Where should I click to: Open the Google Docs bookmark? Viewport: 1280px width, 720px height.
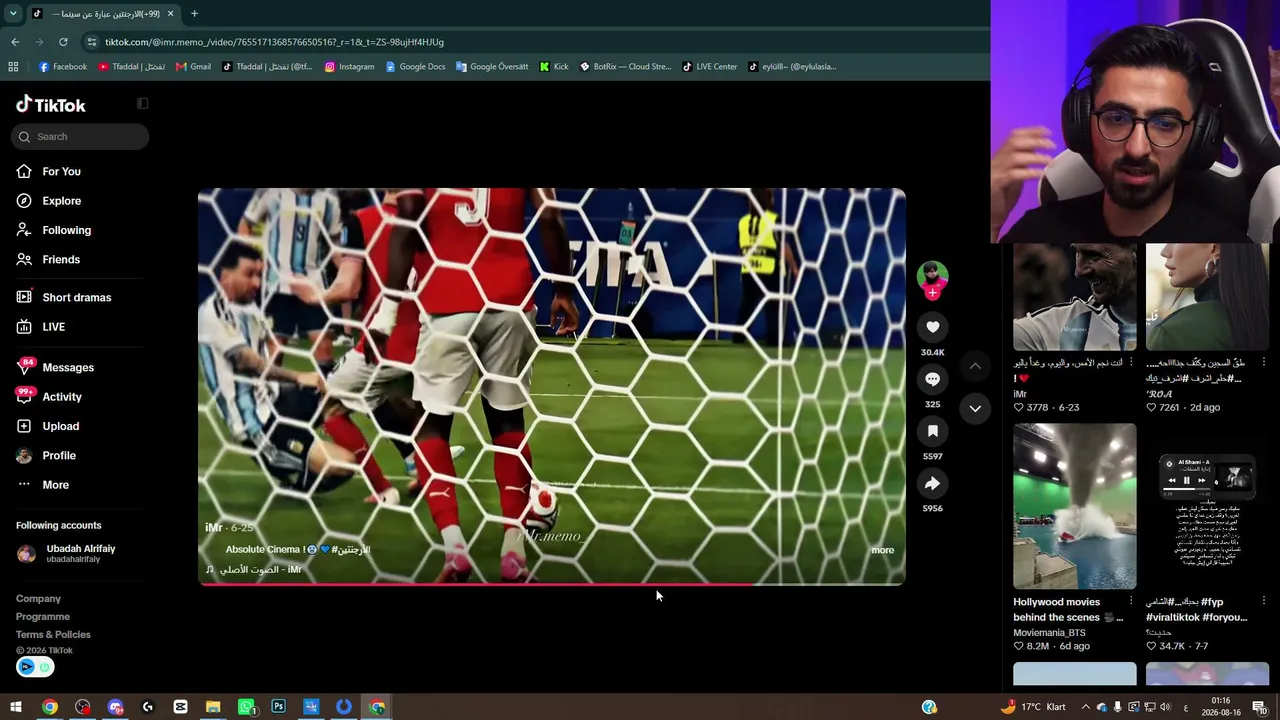coord(415,67)
